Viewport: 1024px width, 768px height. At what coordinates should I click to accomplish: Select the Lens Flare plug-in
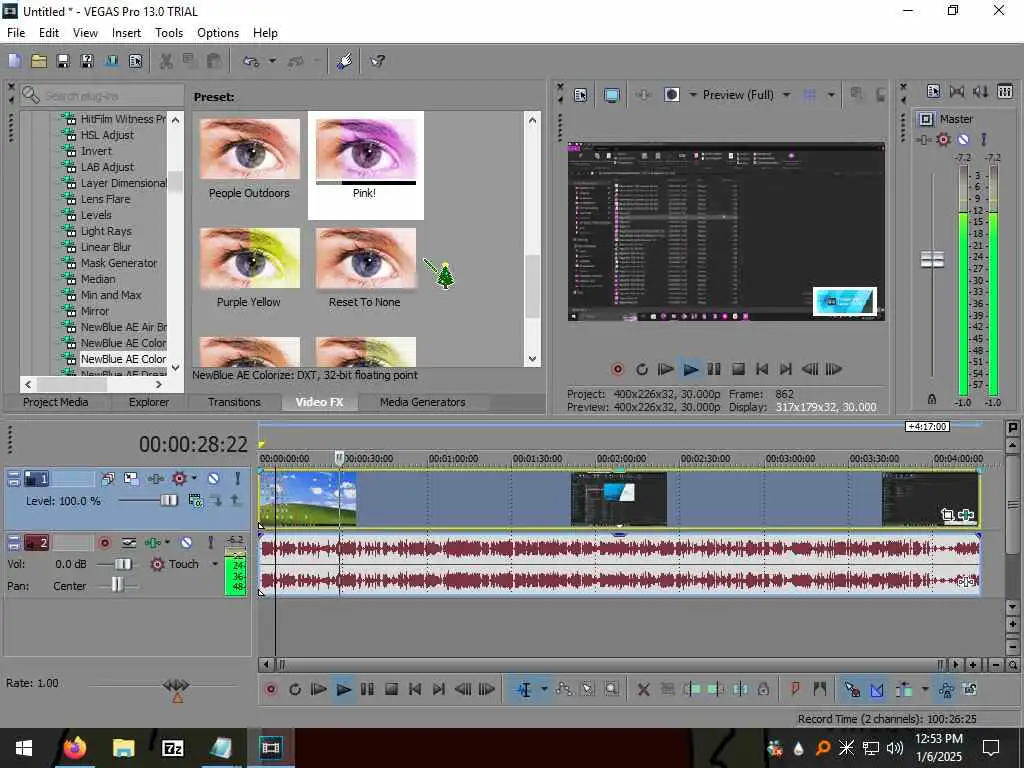(x=105, y=199)
